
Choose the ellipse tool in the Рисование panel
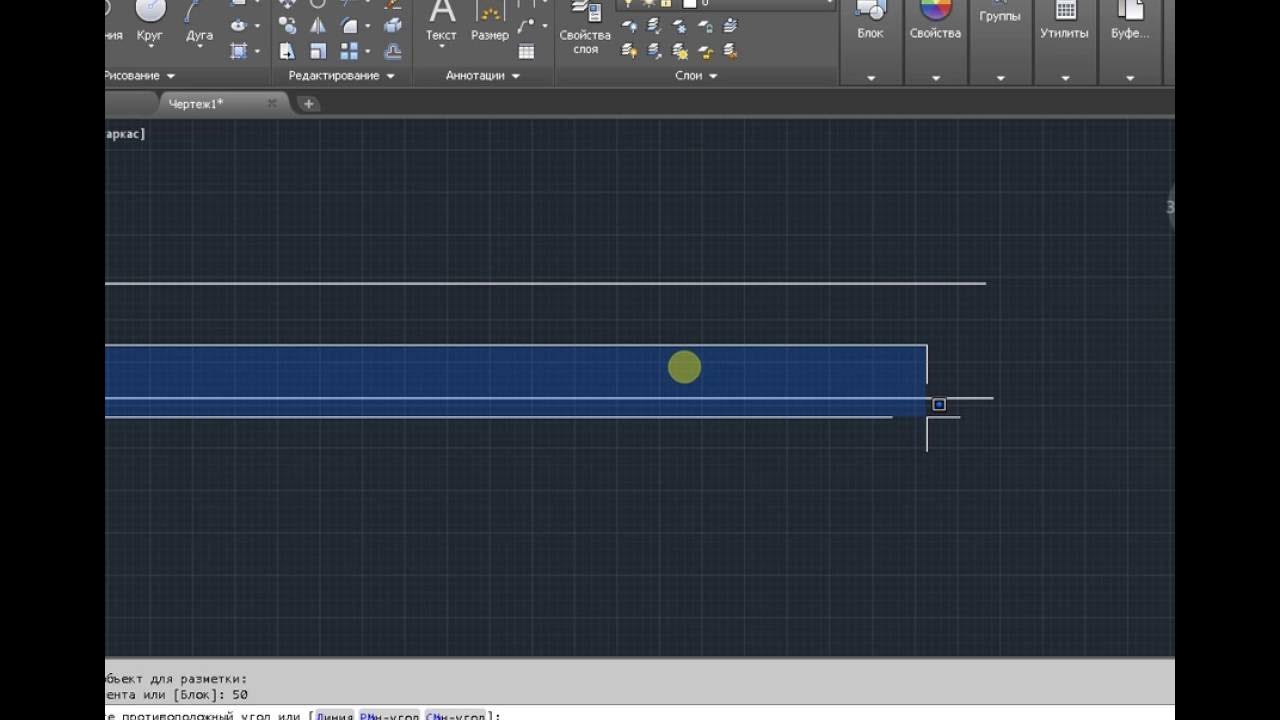[x=239, y=25]
